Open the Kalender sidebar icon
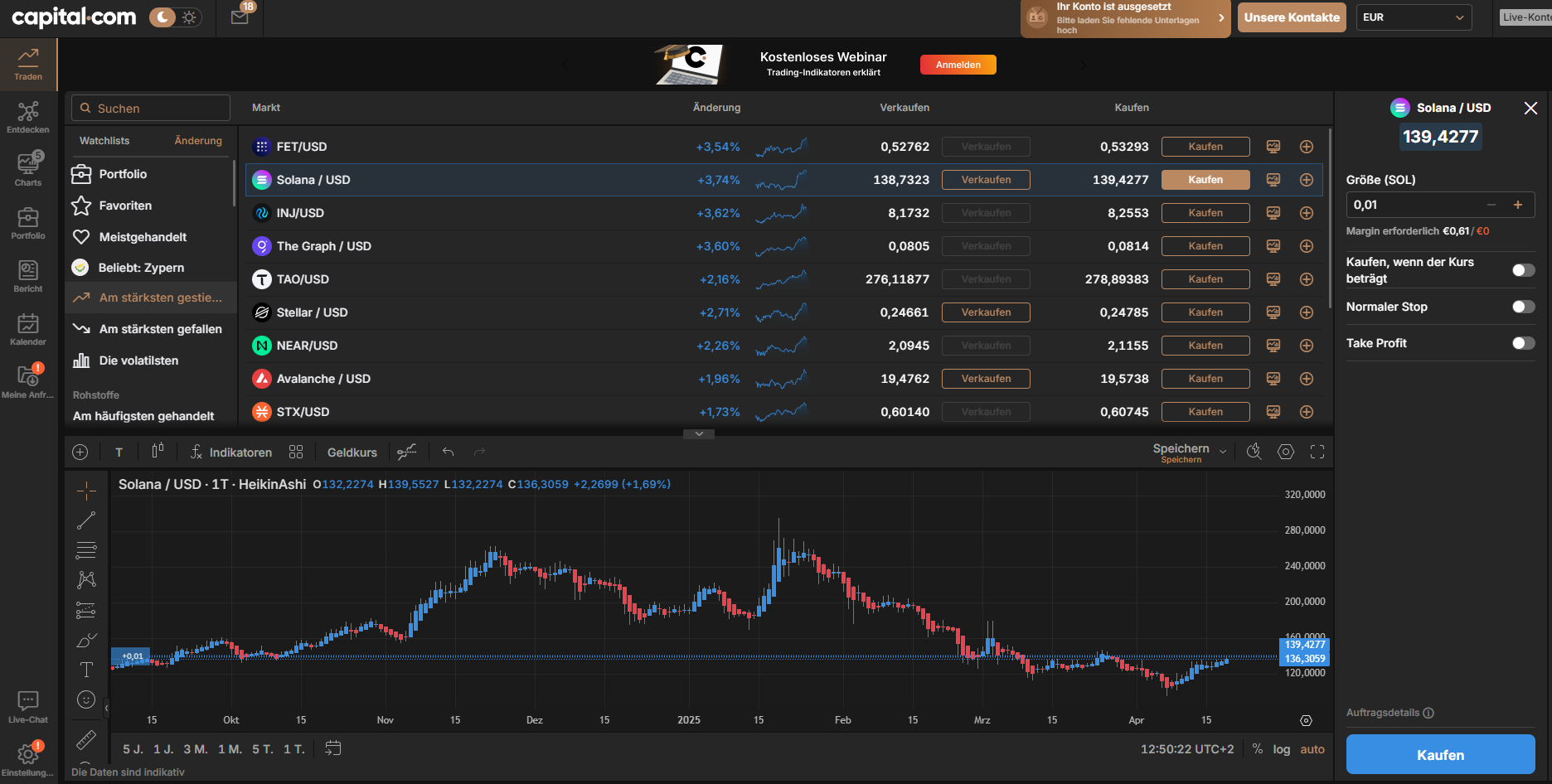 (x=28, y=329)
